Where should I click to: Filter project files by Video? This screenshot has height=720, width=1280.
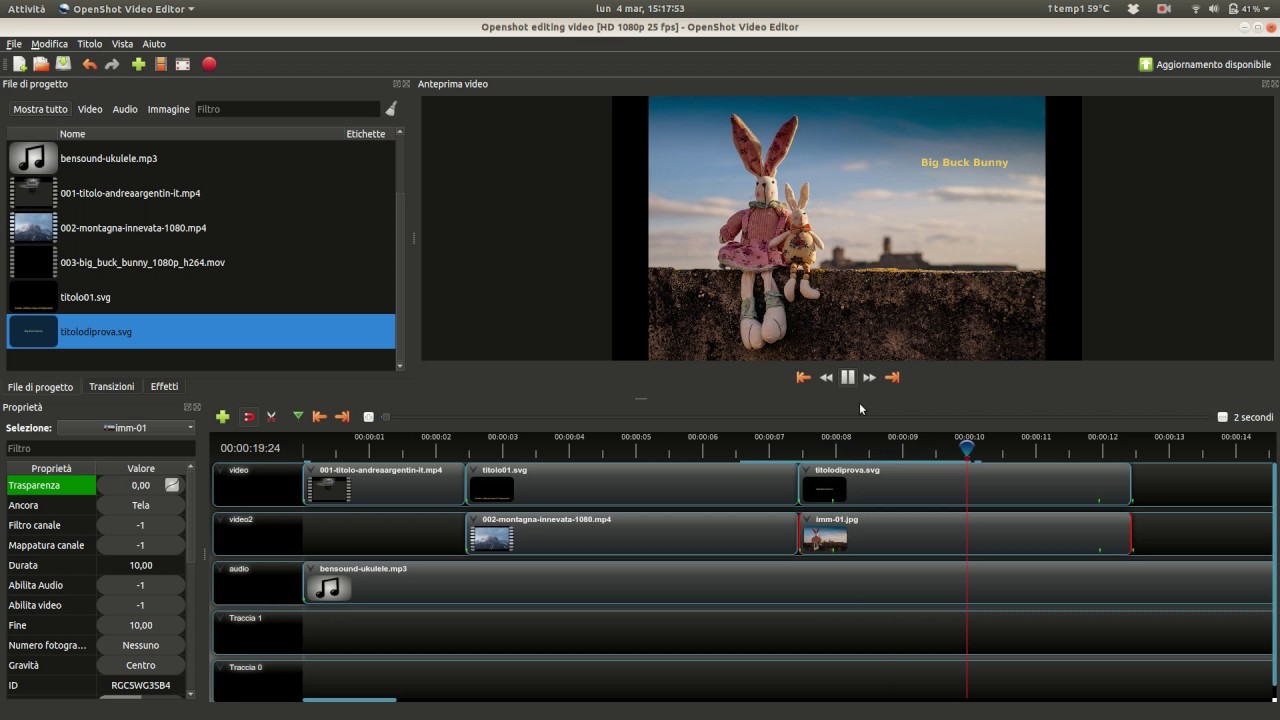(90, 109)
